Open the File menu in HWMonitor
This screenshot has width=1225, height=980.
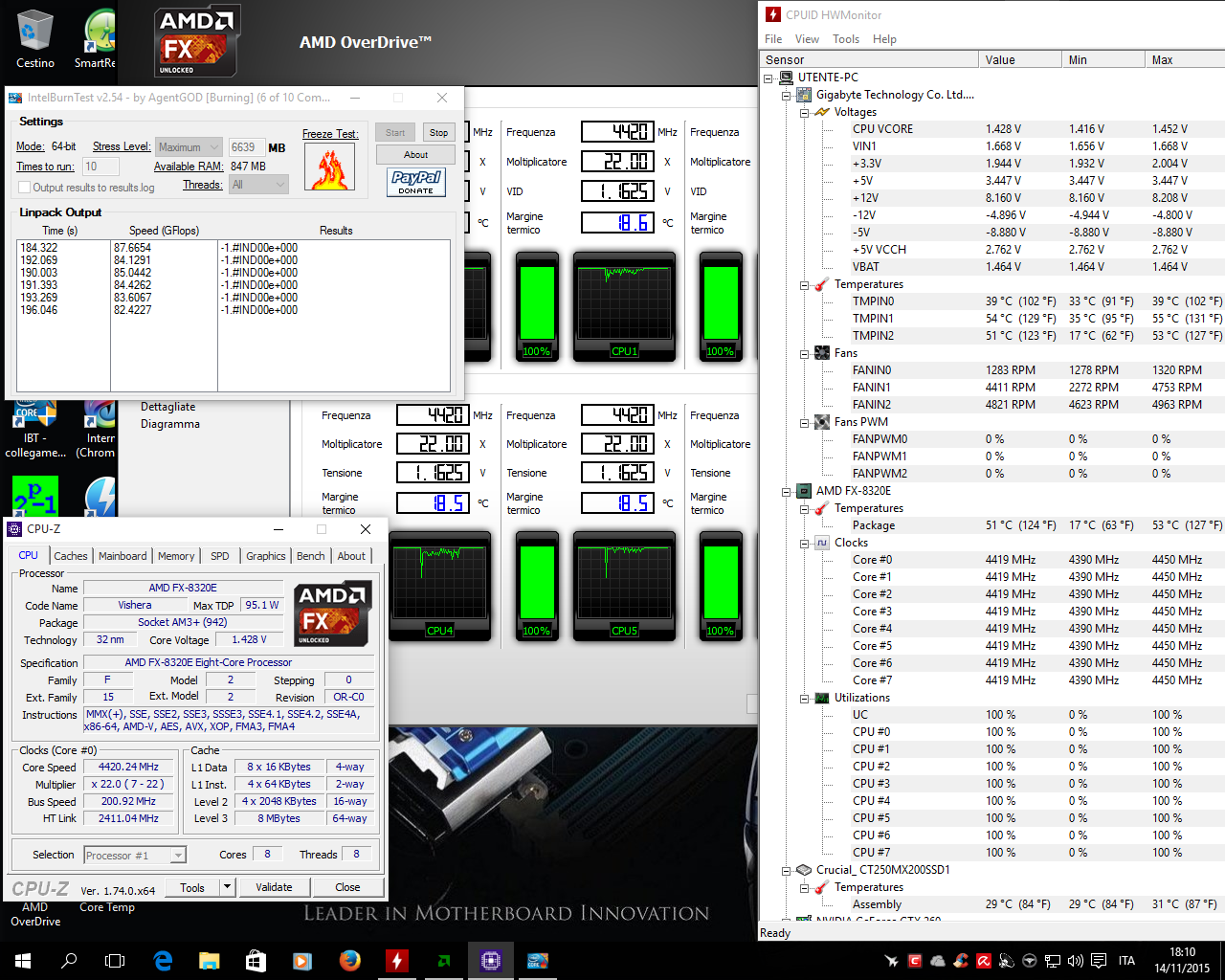click(773, 39)
